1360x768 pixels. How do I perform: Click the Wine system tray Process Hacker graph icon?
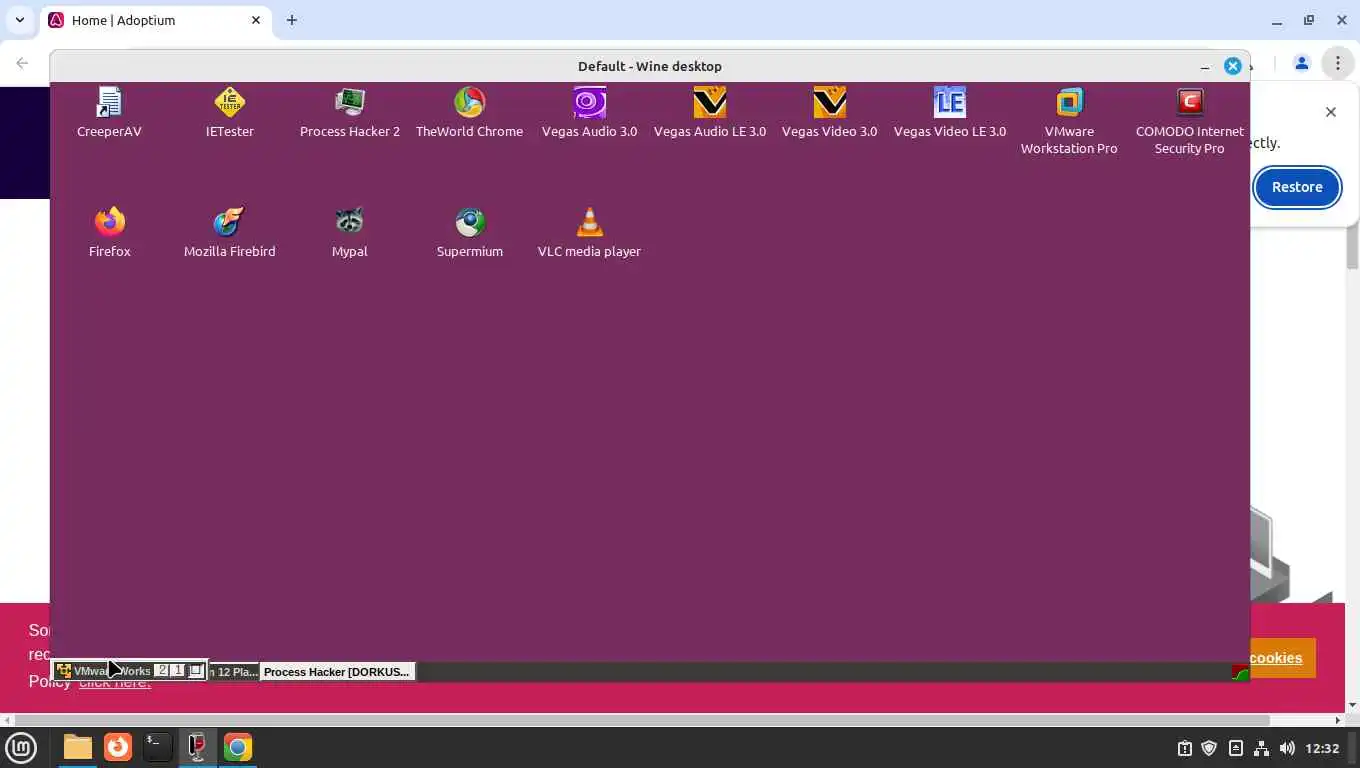click(x=1240, y=672)
